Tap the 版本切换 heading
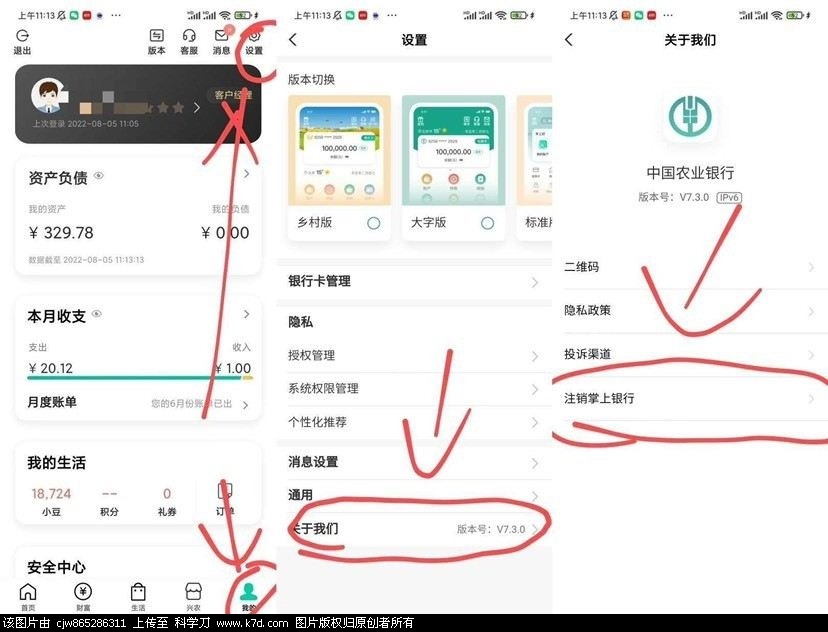This screenshot has height=632, width=828. pyautogui.click(x=312, y=80)
